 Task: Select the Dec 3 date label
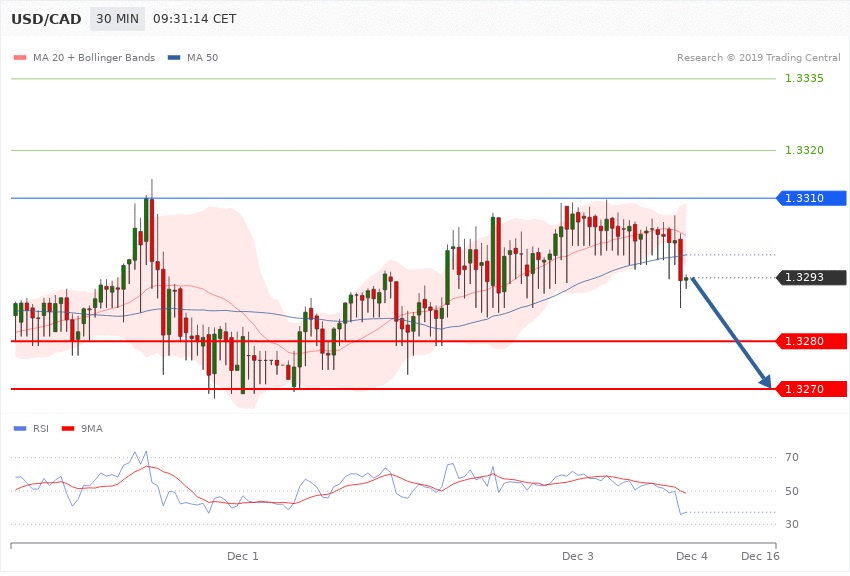577,555
